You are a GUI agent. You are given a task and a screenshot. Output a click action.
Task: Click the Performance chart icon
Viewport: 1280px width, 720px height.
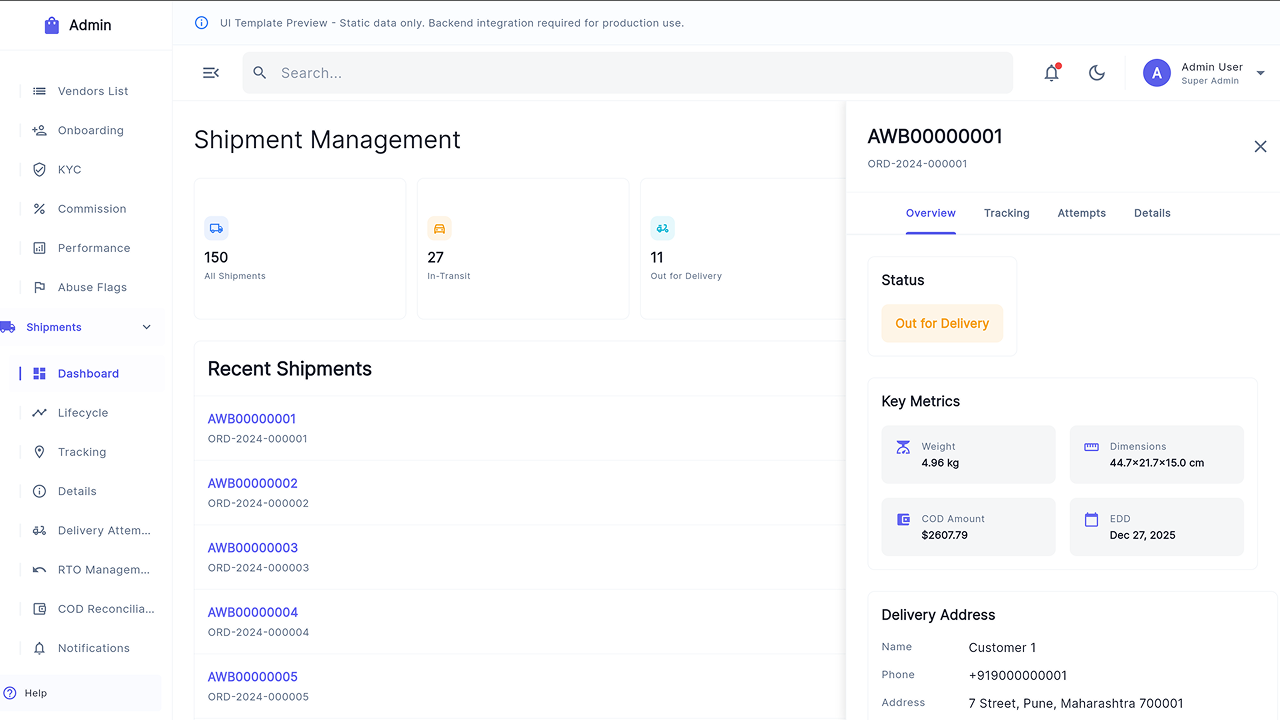(x=39, y=248)
